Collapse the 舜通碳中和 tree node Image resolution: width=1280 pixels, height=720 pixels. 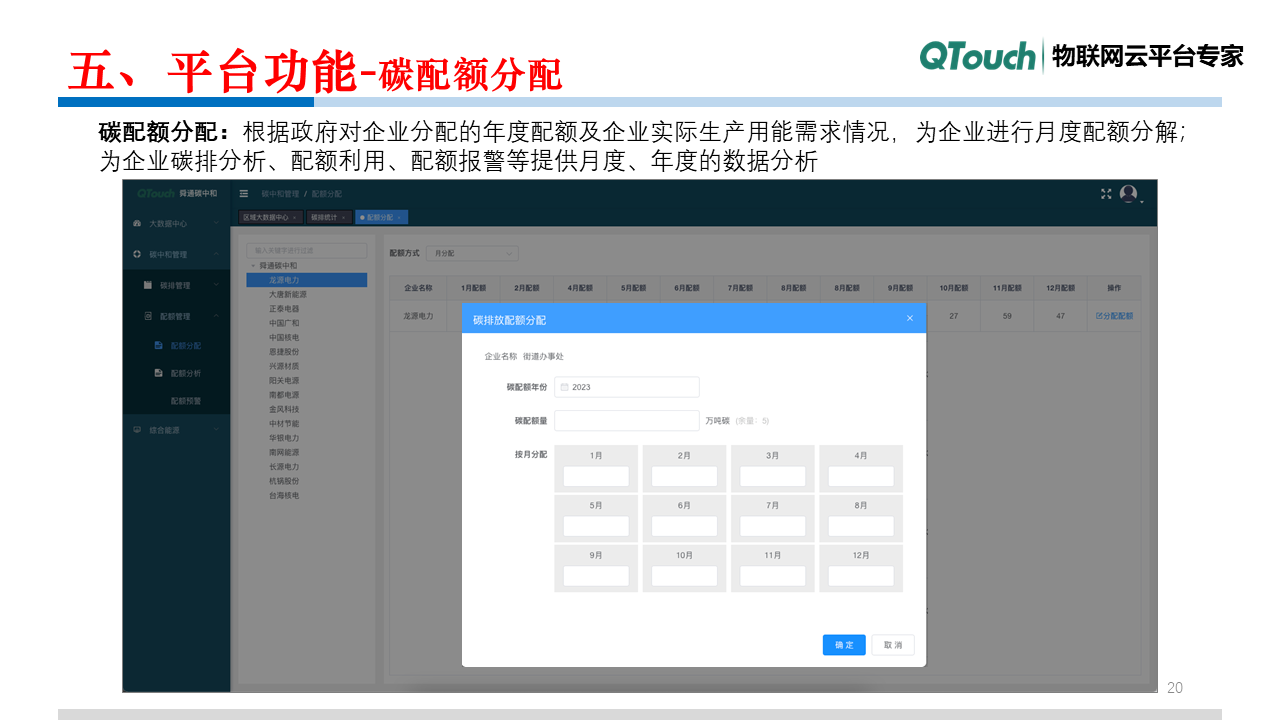(x=253, y=266)
